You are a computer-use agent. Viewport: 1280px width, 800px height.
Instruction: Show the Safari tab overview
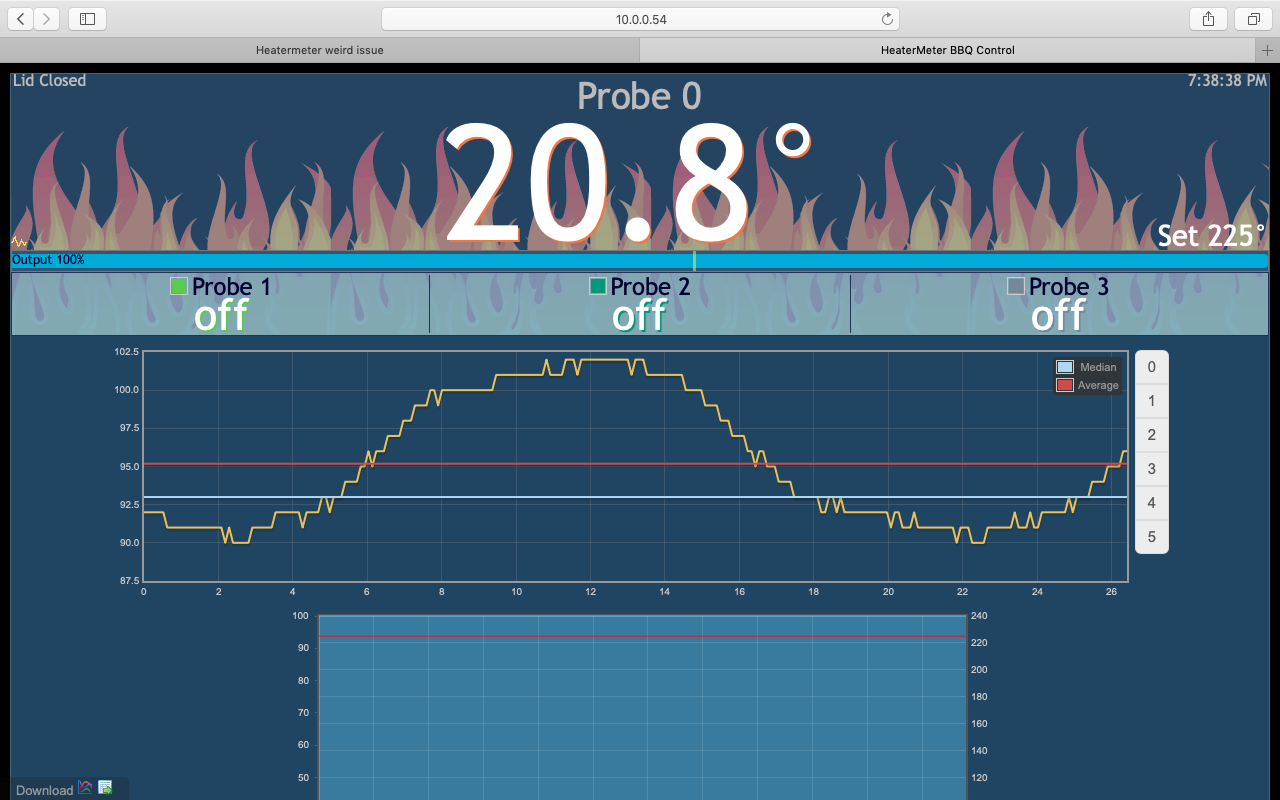tap(1253, 19)
